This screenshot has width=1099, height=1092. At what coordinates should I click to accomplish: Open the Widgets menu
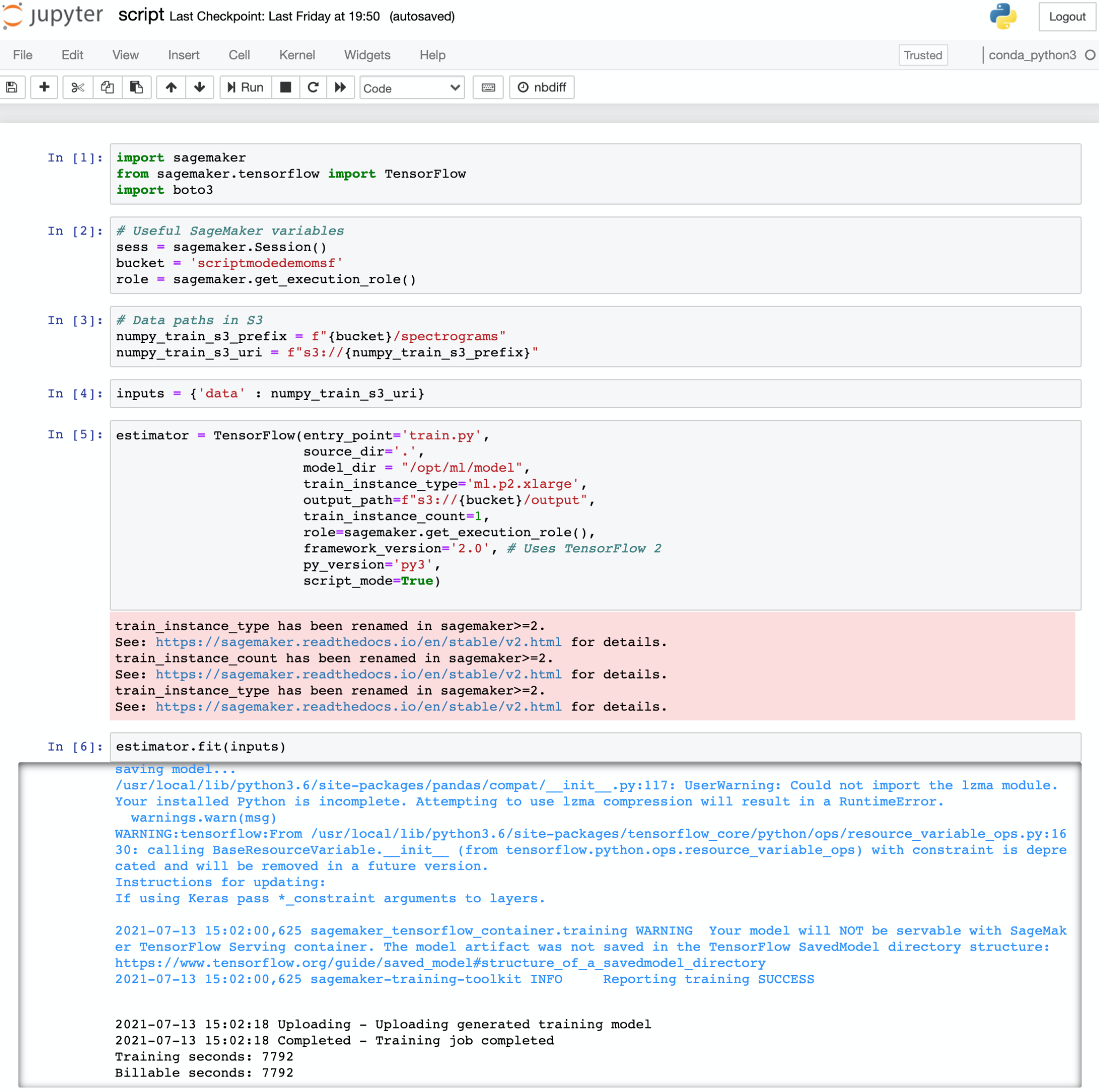(367, 55)
